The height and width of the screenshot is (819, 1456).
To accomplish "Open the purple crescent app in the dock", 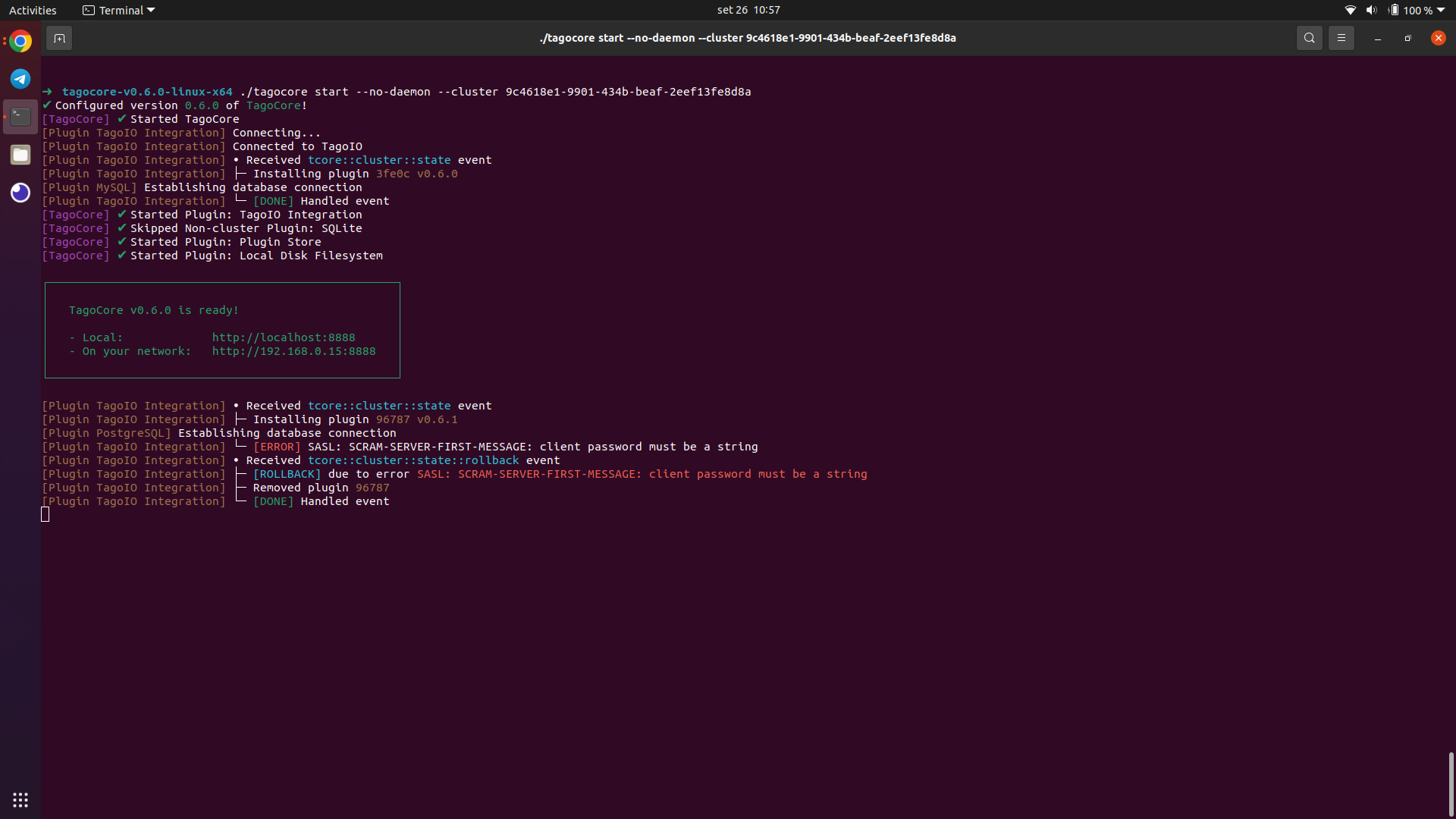I will click(x=20, y=193).
